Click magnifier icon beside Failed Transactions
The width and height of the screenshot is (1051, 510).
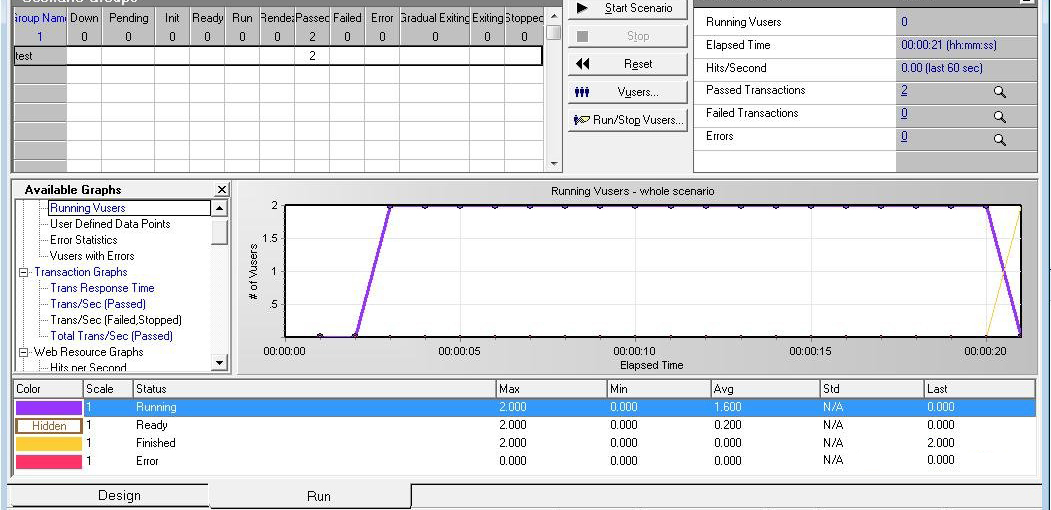[999, 116]
